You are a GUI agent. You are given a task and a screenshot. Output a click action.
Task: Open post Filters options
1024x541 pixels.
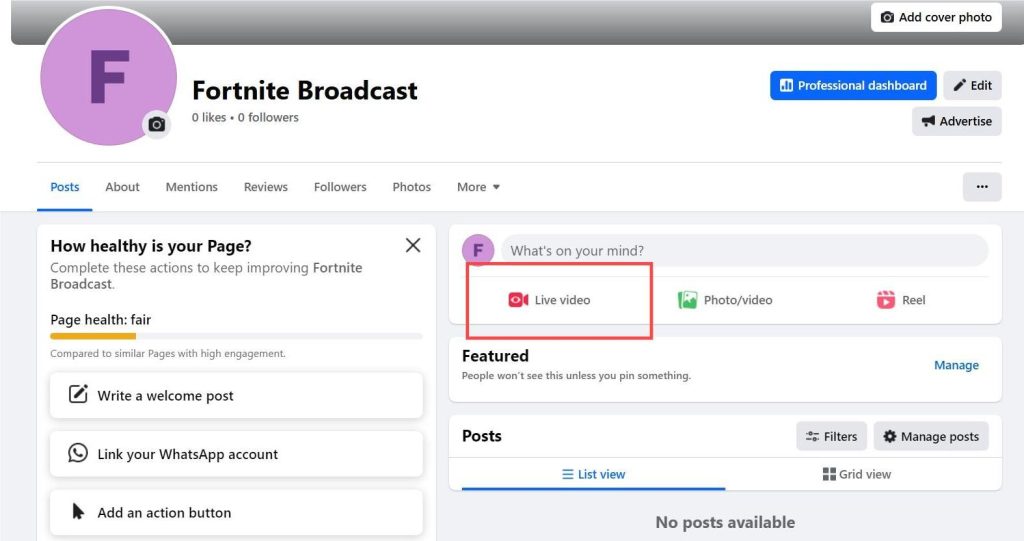point(831,436)
